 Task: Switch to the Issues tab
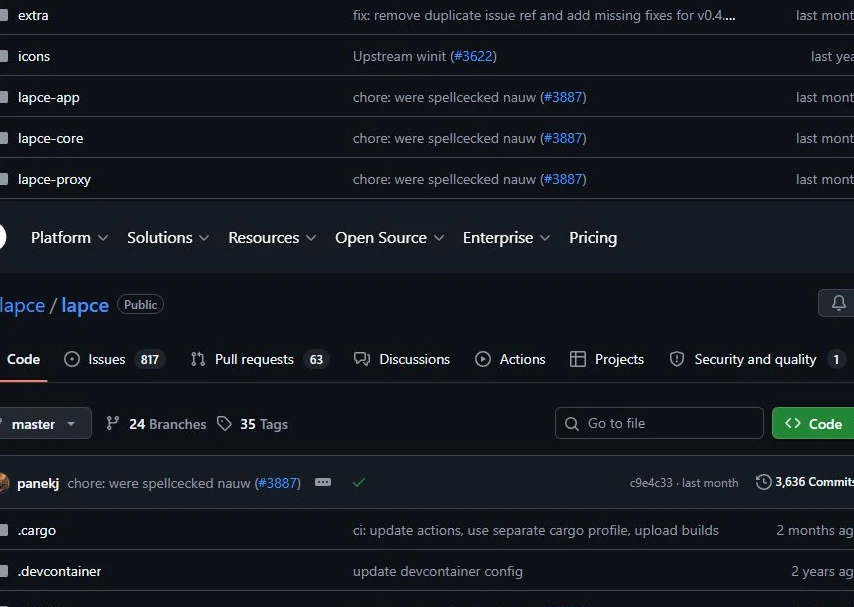(114, 359)
